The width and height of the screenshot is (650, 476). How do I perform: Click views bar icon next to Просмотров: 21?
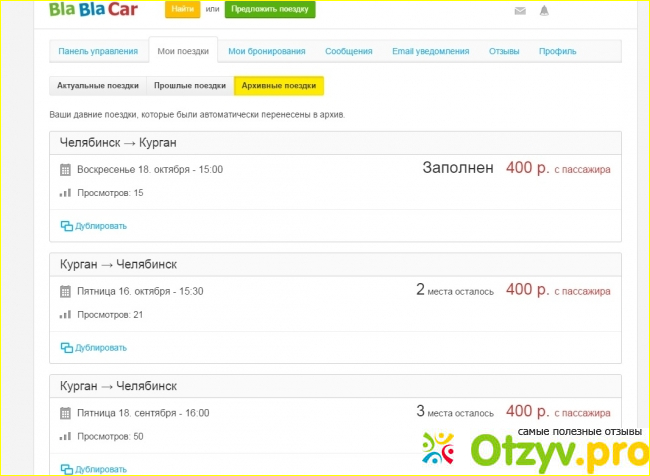pos(66,315)
